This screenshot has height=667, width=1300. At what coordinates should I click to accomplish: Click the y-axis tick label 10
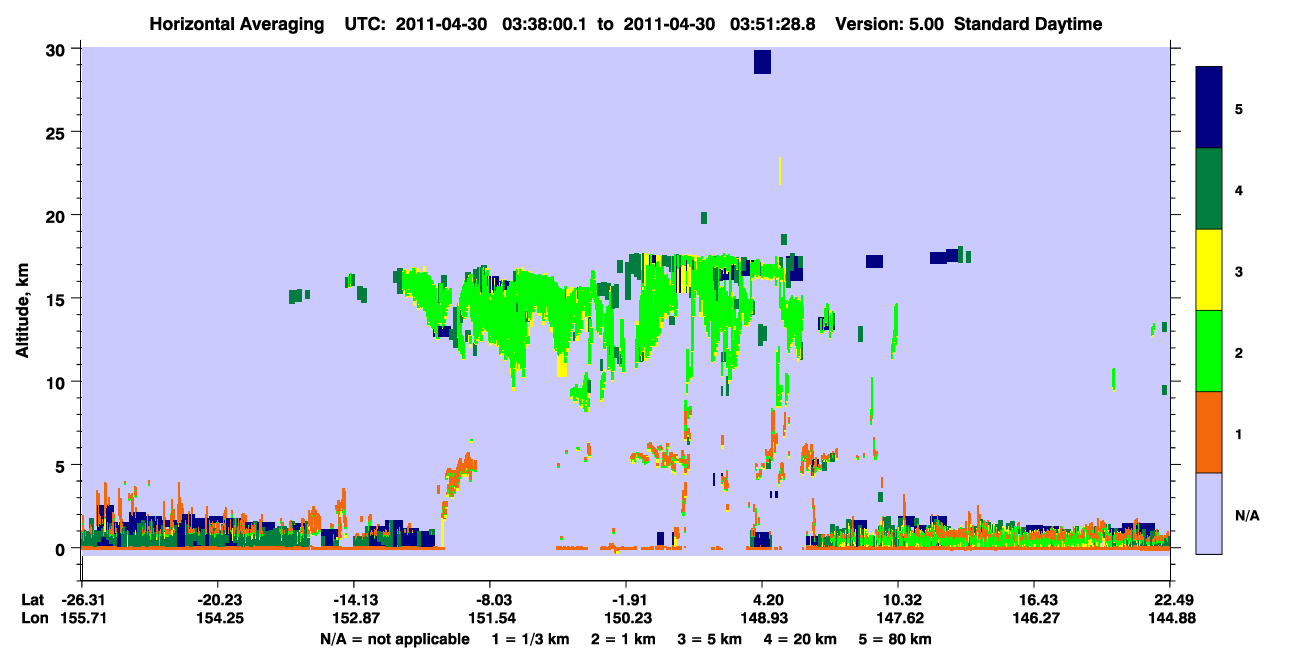click(x=58, y=382)
